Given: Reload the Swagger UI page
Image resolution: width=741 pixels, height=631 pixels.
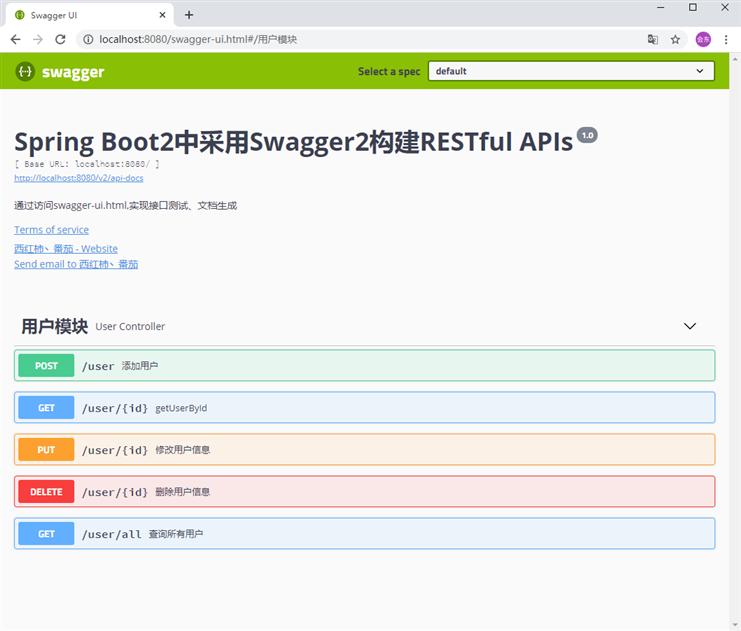Looking at the screenshot, I should pos(60,39).
